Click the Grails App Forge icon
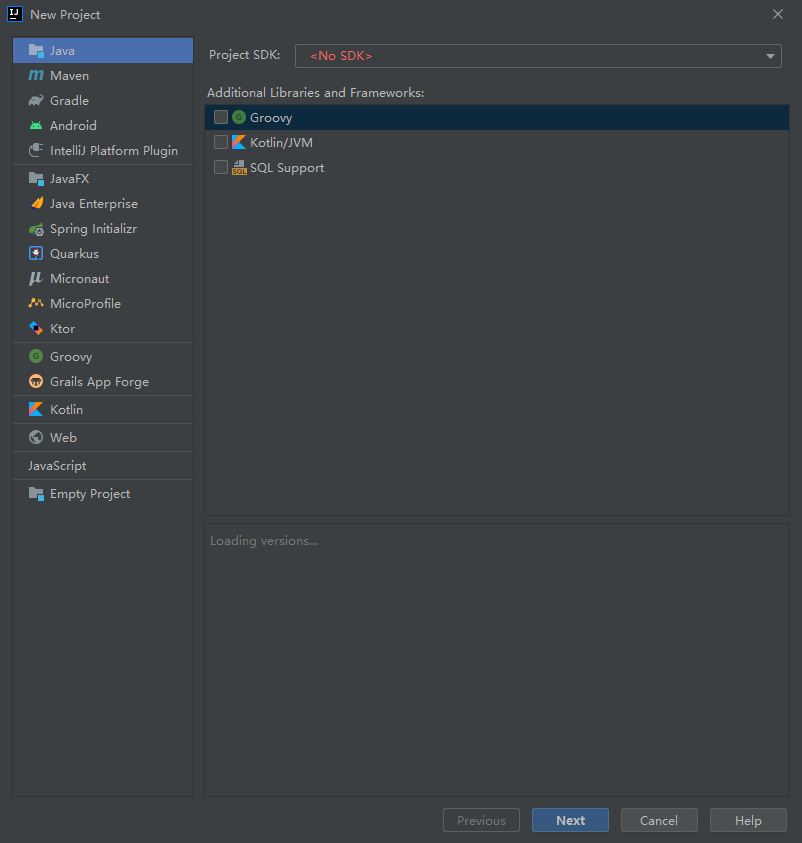 tap(36, 381)
